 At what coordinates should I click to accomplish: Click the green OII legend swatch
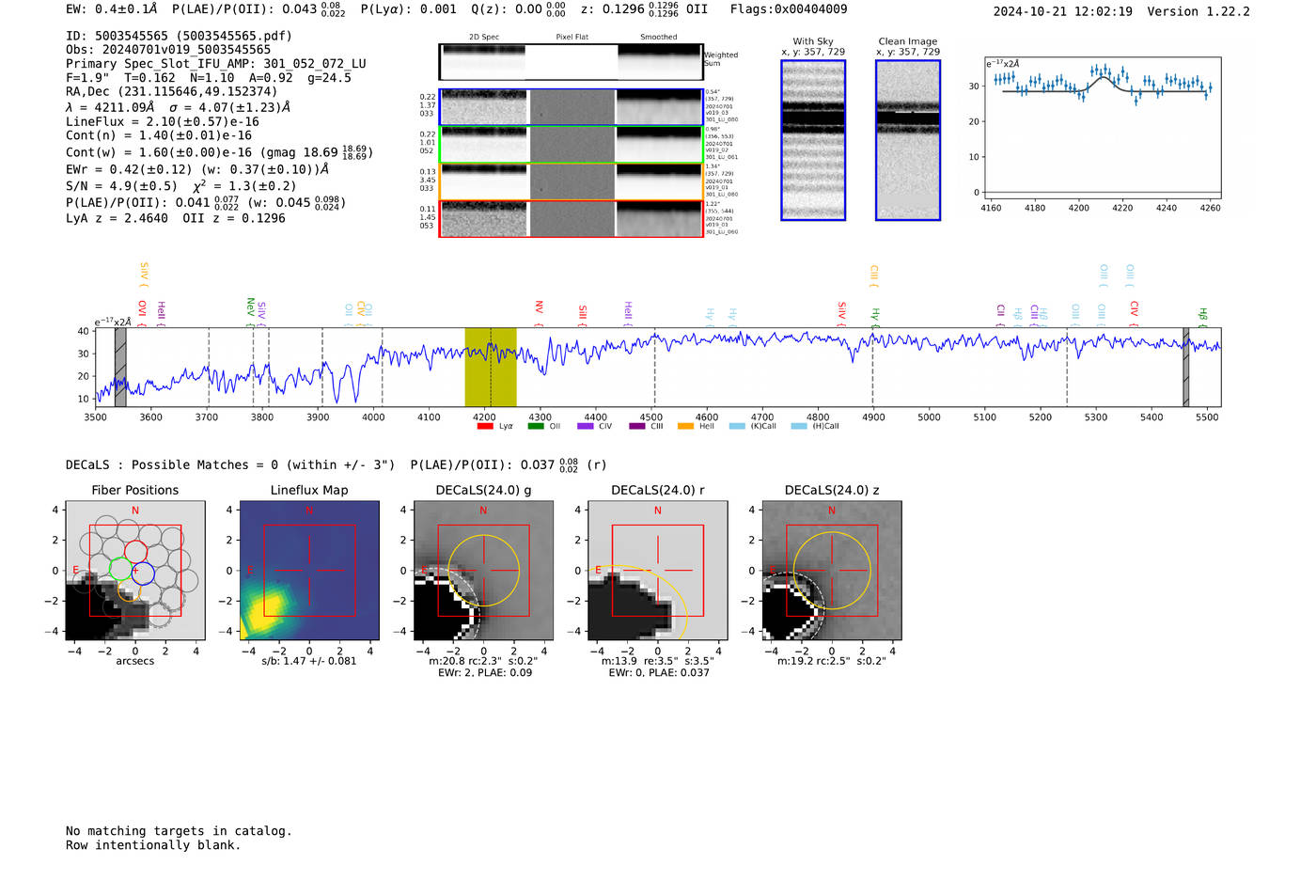tap(536, 427)
